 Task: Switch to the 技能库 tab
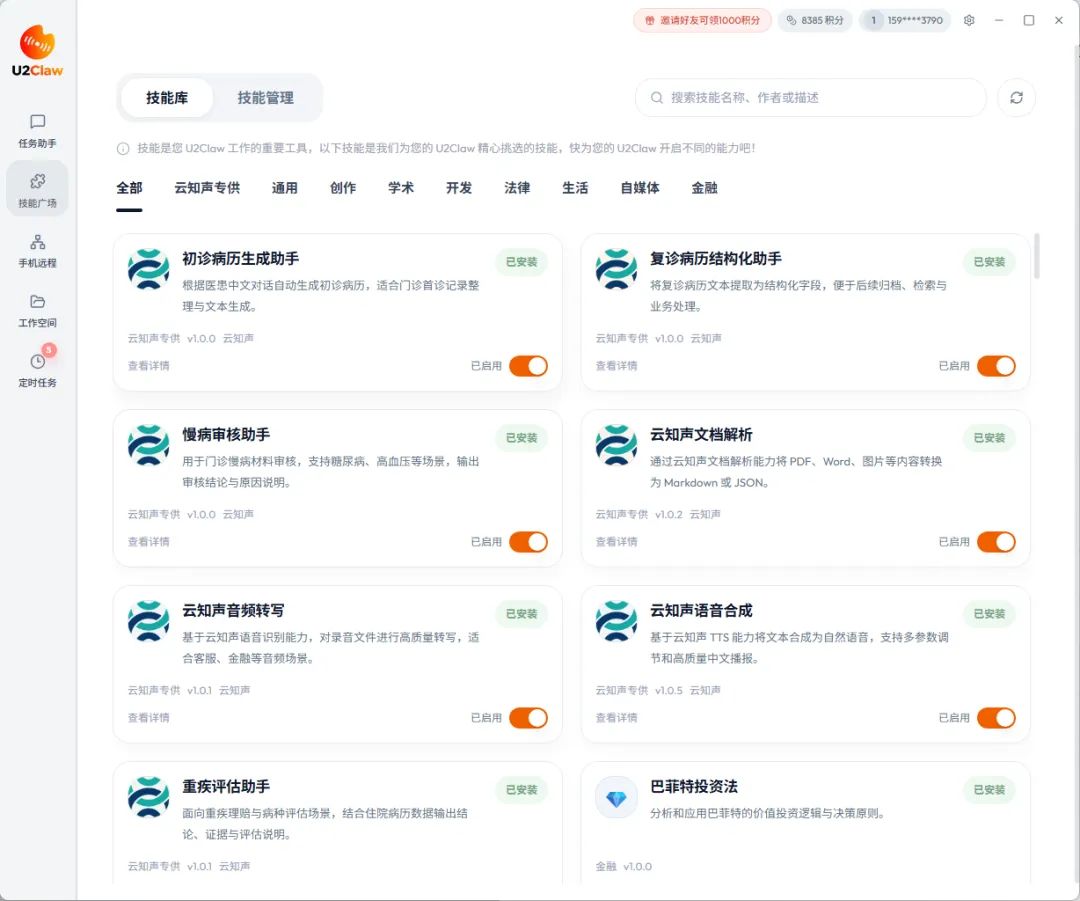pos(167,98)
